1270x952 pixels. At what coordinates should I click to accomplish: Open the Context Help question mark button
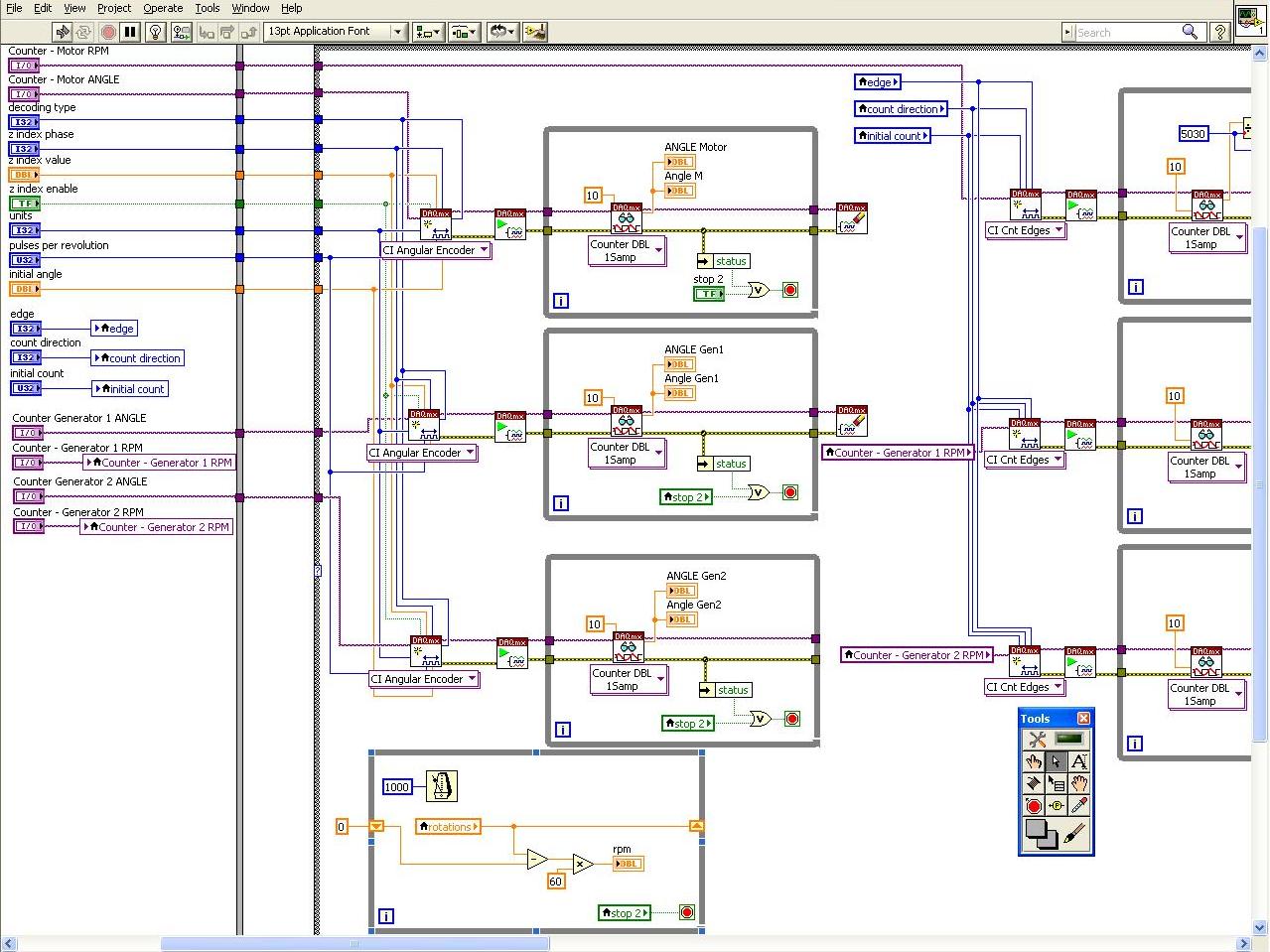pyautogui.click(x=1220, y=32)
